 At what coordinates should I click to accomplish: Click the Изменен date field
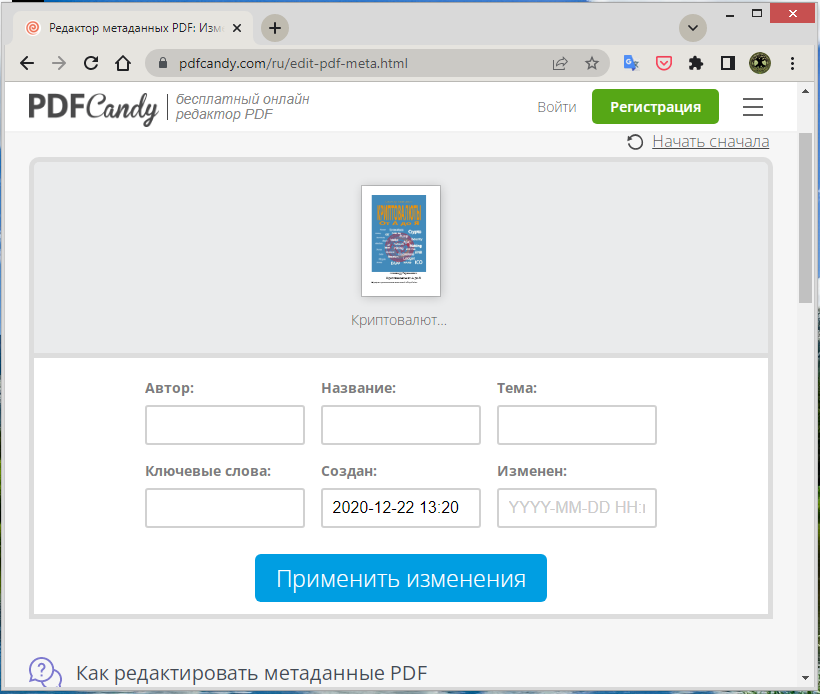577,508
